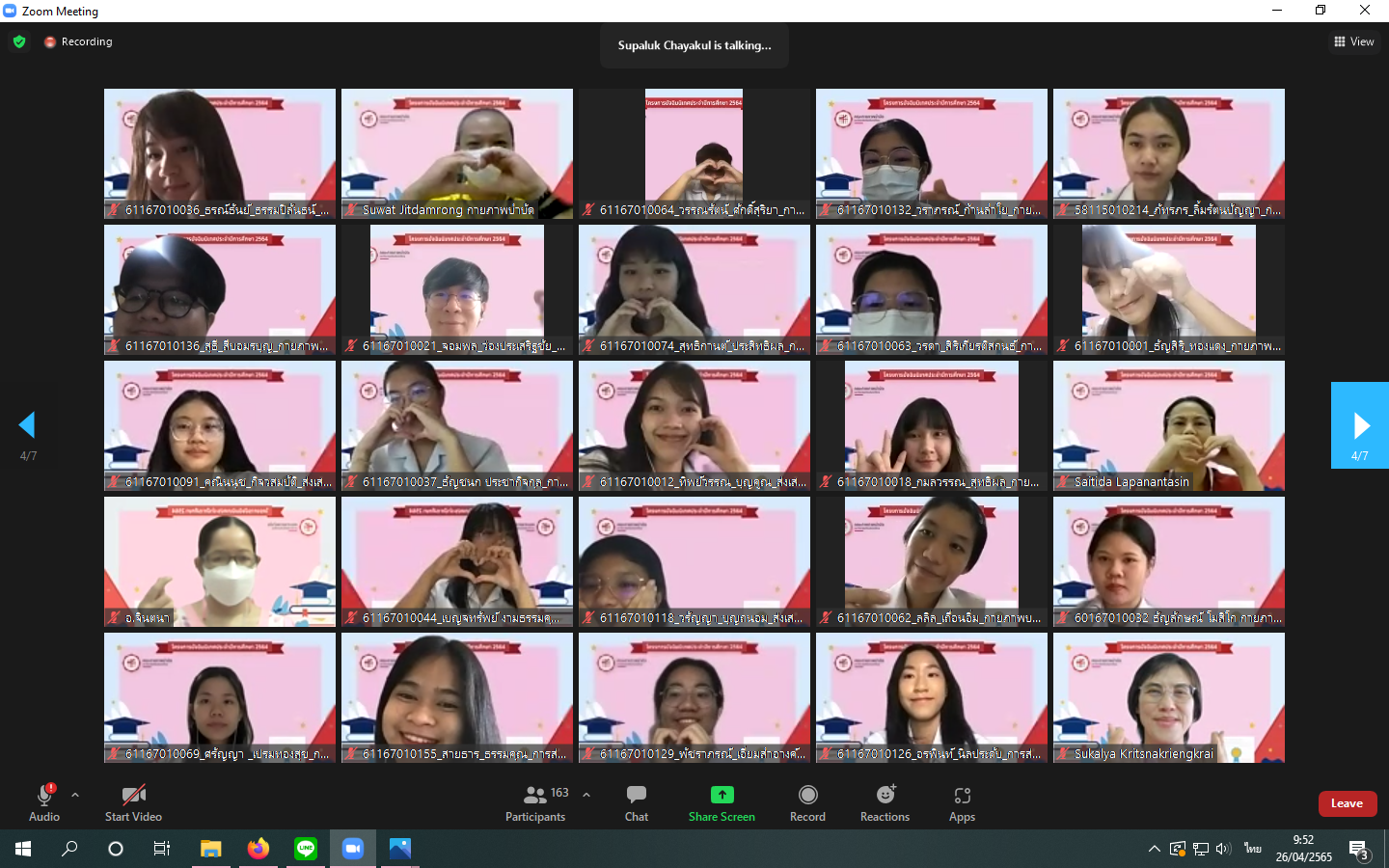1389x868 pixels.
Task: Unmute the microphone with the Audio button
Action: tap(44, 802)
